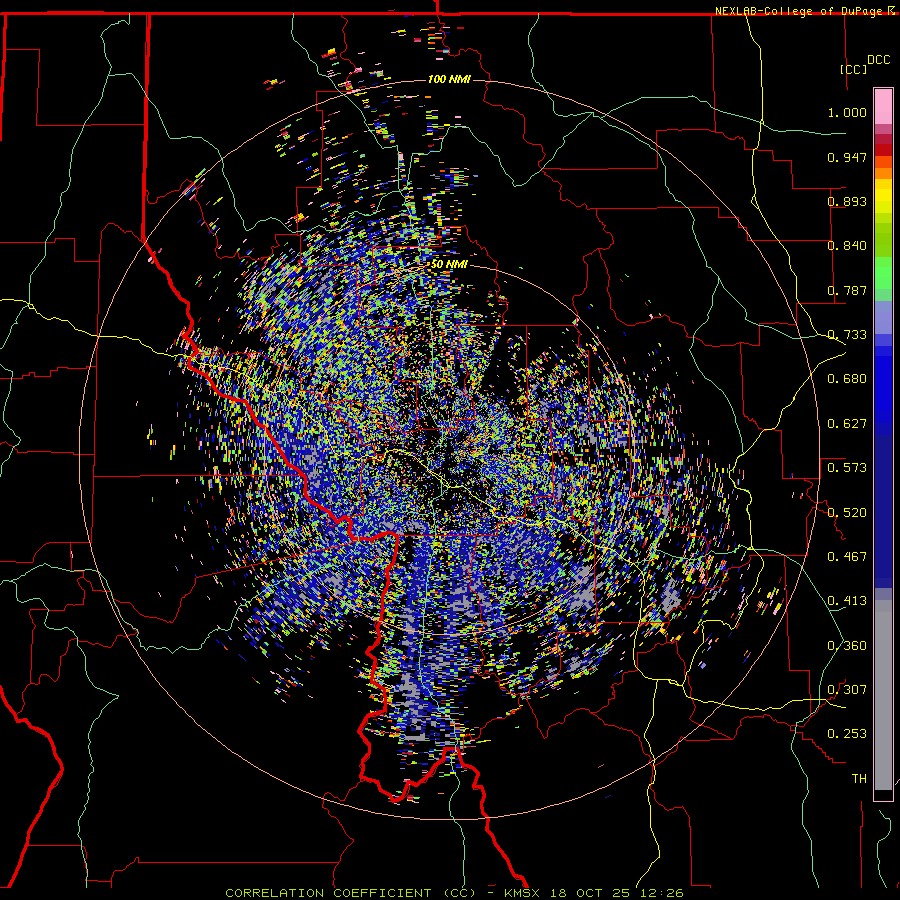Click the 0.360 legend value
Image resolution: width=900 pixels, height=900 pixels.
[847, 646]
